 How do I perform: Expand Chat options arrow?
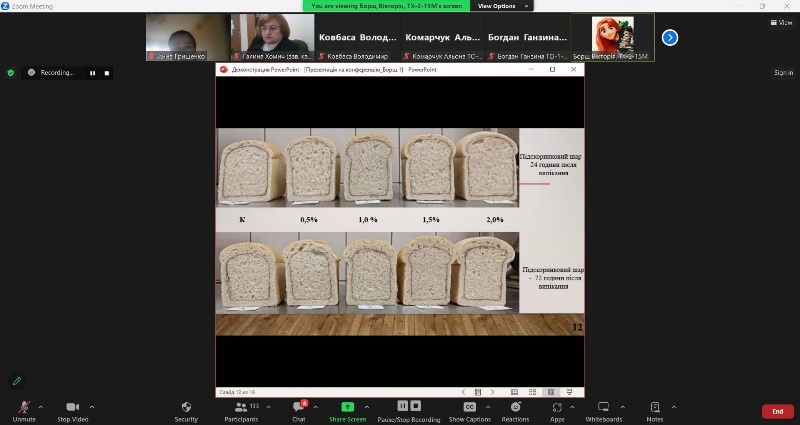[x=315, y=407]
